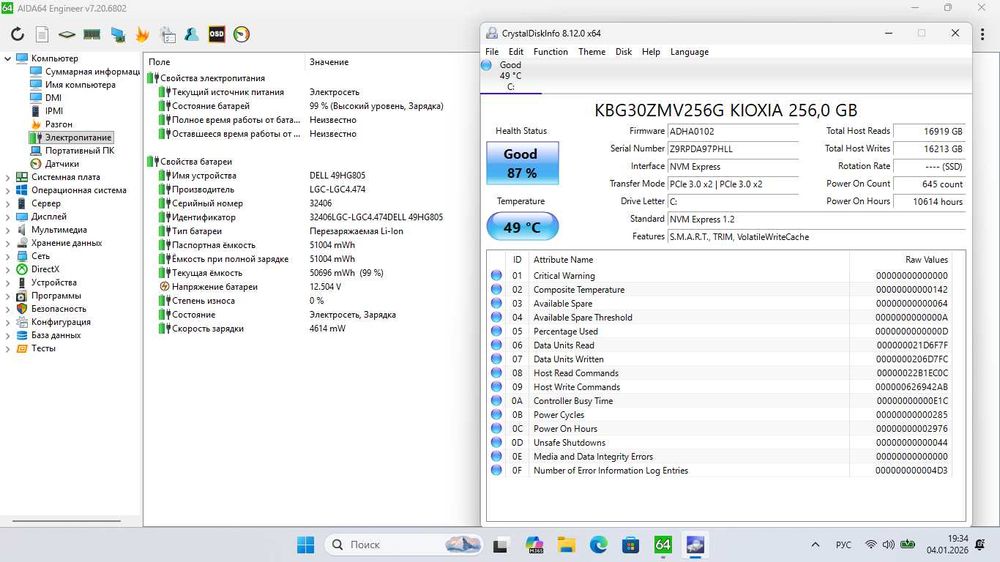The width and height of the screenshot is (1000, 562).
Task: Click the flame stability test toolbar icon
Action: click(142, 34)
